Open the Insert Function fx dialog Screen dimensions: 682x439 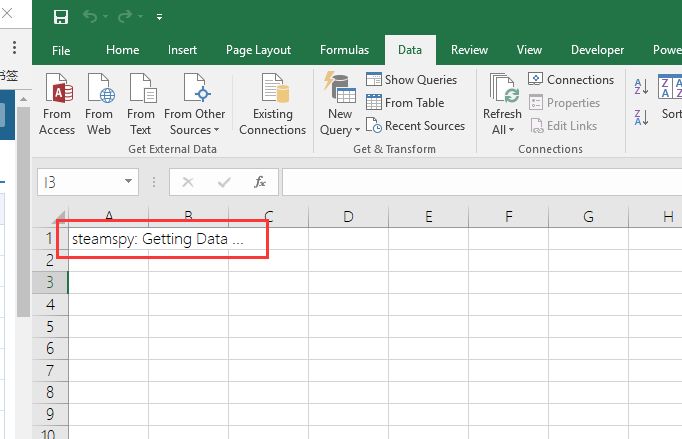coord(260,182)
